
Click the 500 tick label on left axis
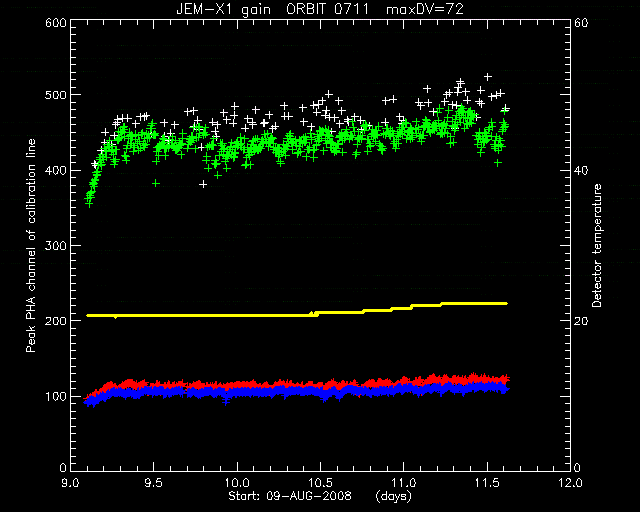pos(56,95)
